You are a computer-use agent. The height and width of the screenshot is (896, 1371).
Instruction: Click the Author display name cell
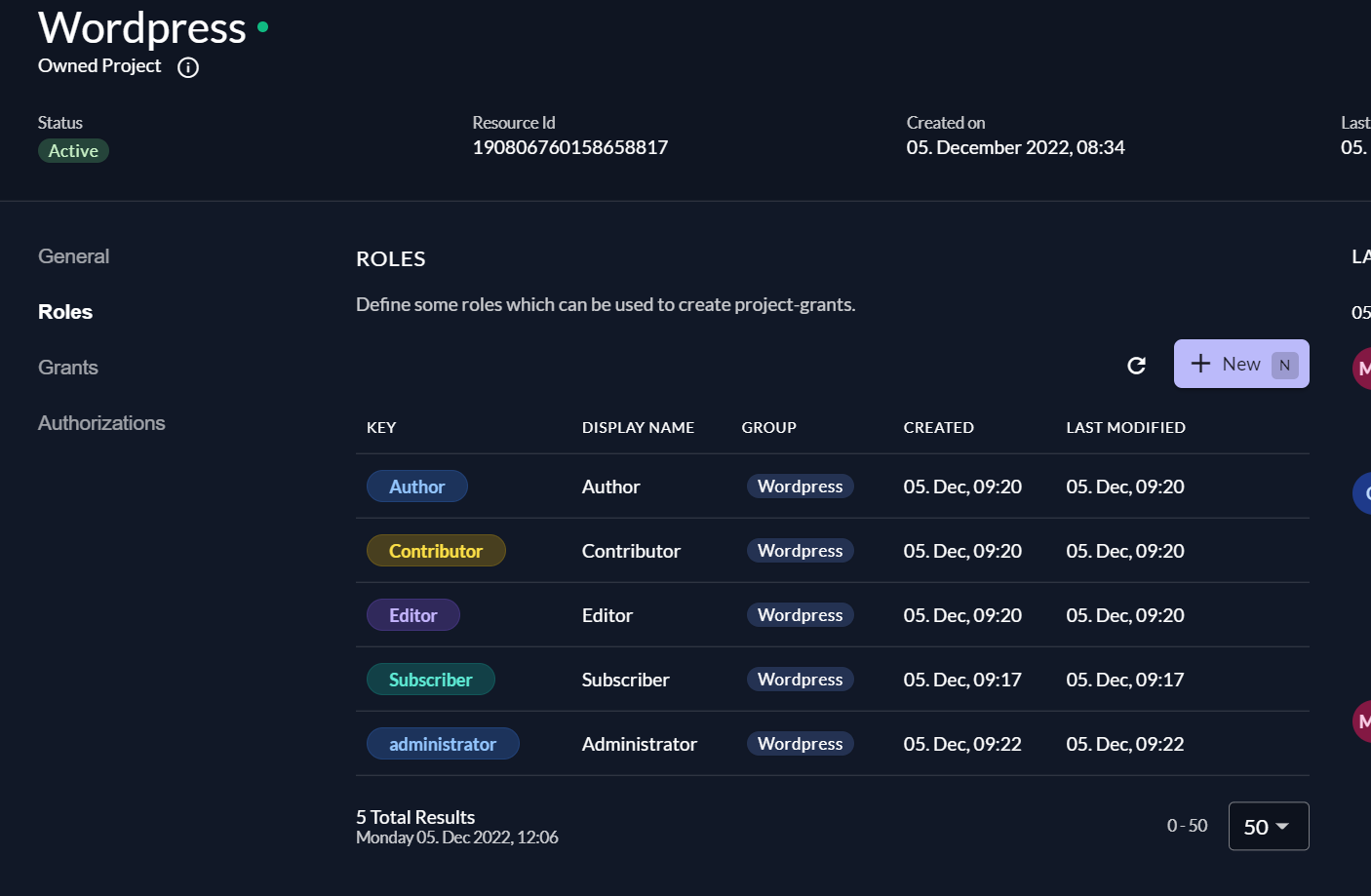coord(611,487)
